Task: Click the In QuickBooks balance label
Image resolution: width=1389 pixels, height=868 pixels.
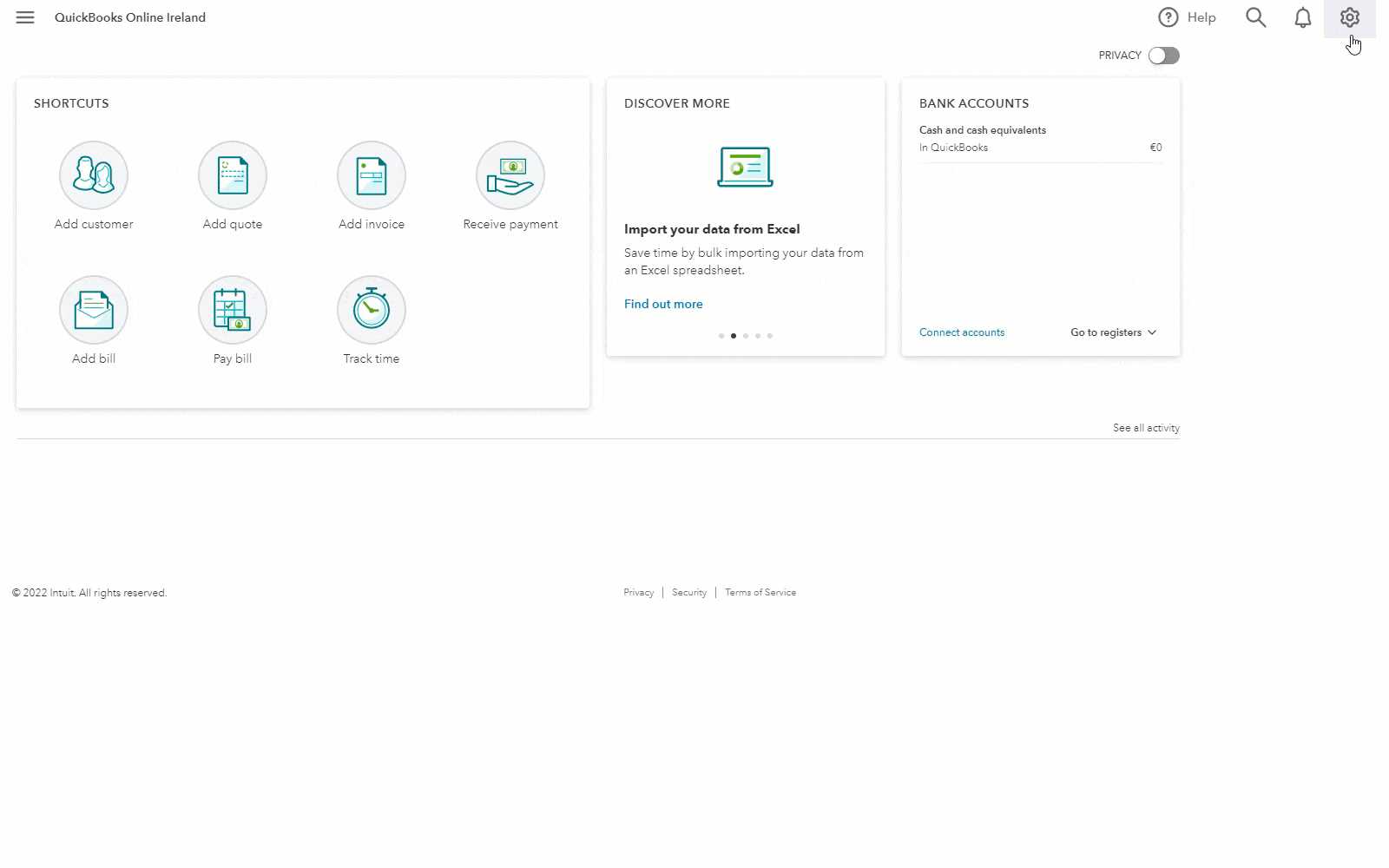Action: tap(953, 148)
